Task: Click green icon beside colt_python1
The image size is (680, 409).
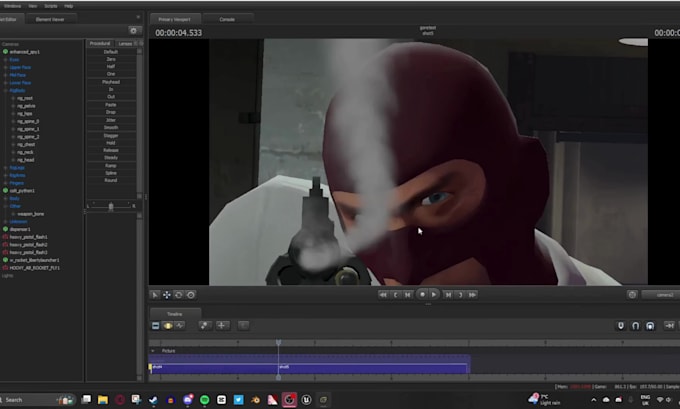Action: [x=5, y=190]
